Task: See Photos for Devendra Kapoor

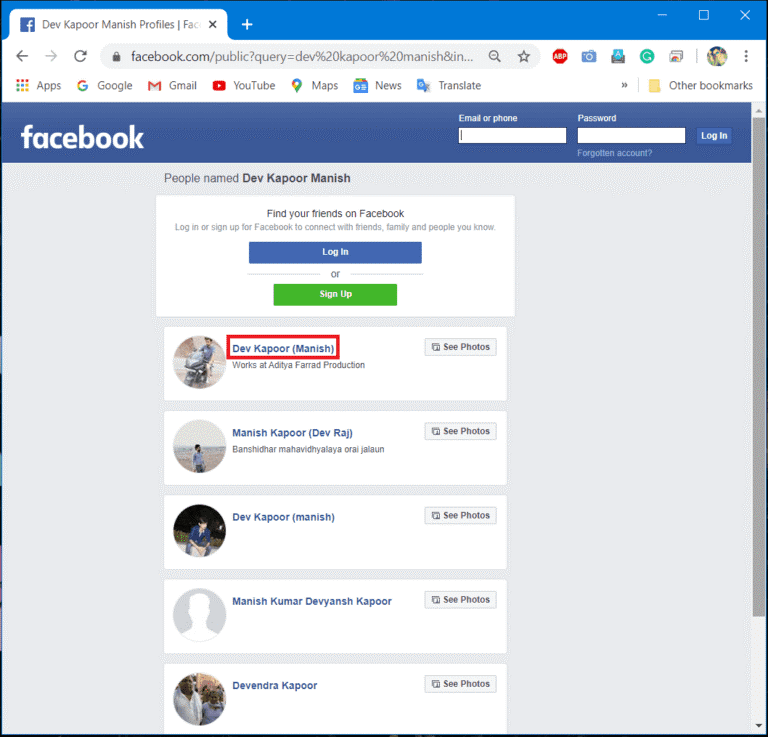Action: click(460, 684)
